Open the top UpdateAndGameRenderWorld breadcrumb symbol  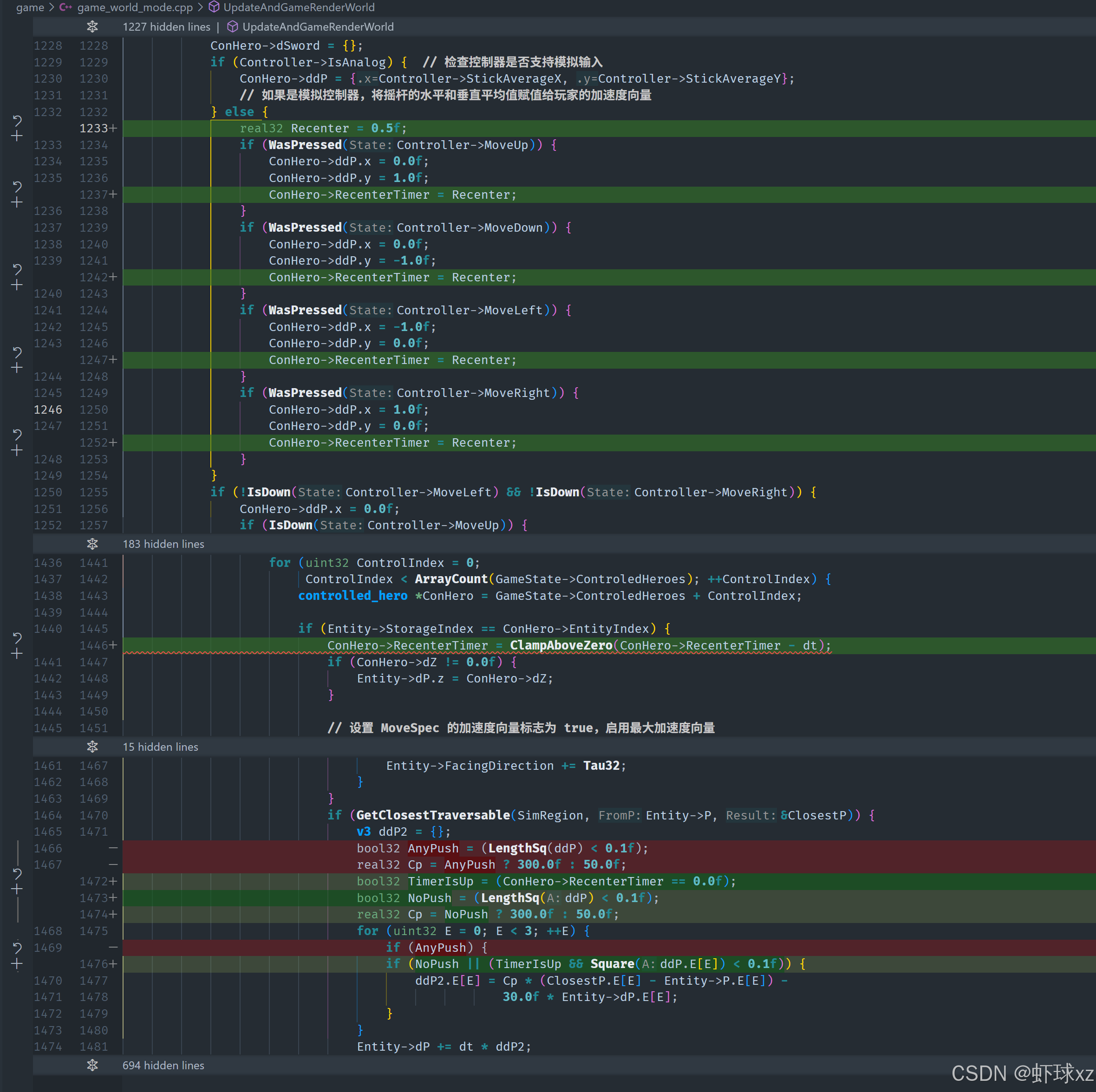(x=299, y=7)
